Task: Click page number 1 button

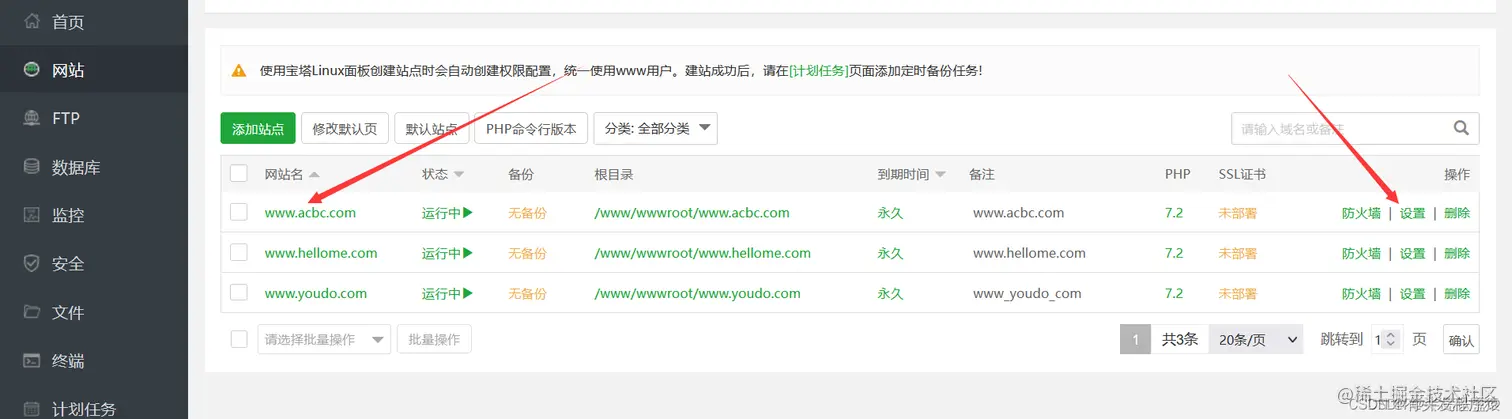Action: point(1135,339)
